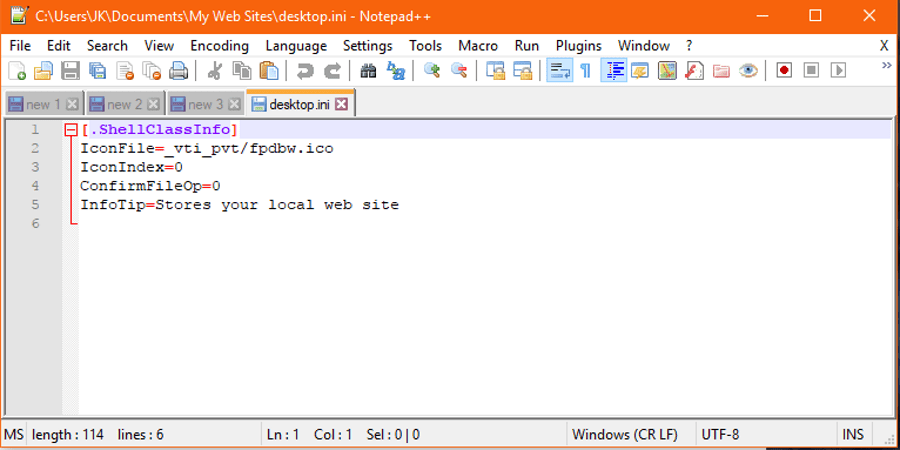Open the Function List icon
This screenshot has width=900, height=450.
pos(694,71)
